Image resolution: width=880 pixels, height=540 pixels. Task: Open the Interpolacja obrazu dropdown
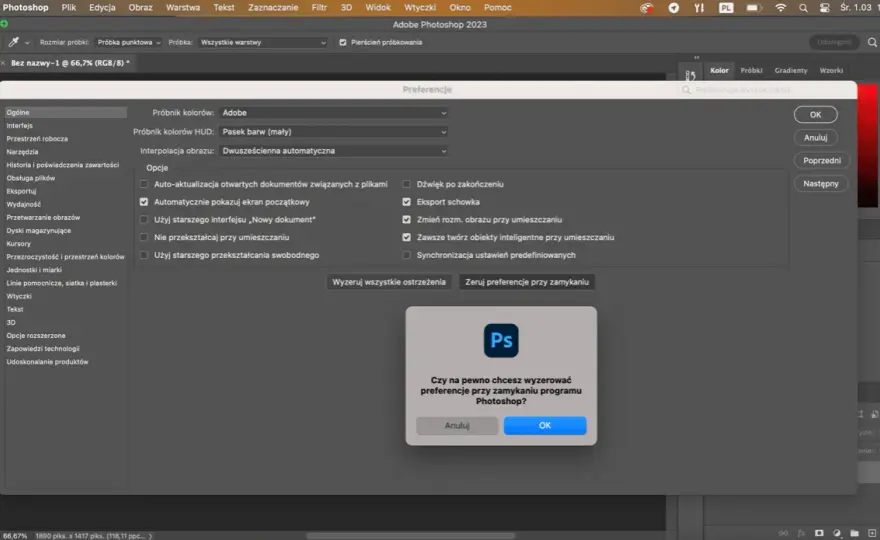[x=334, y=151]
